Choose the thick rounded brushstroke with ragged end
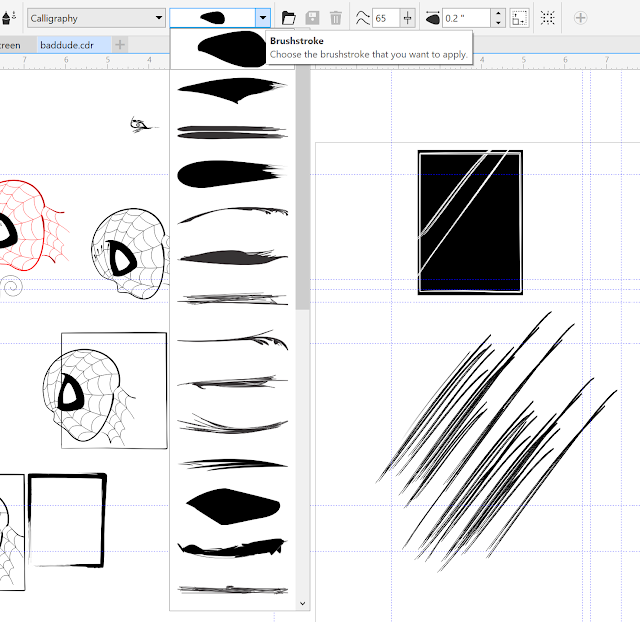This screenshot has width=640, height=622. (231, 174)
